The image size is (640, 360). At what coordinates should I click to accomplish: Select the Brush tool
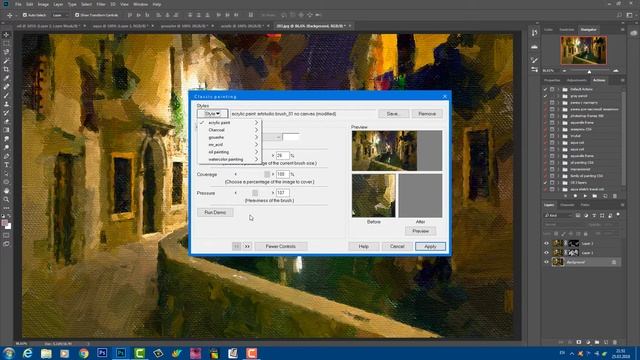point(6,96)
